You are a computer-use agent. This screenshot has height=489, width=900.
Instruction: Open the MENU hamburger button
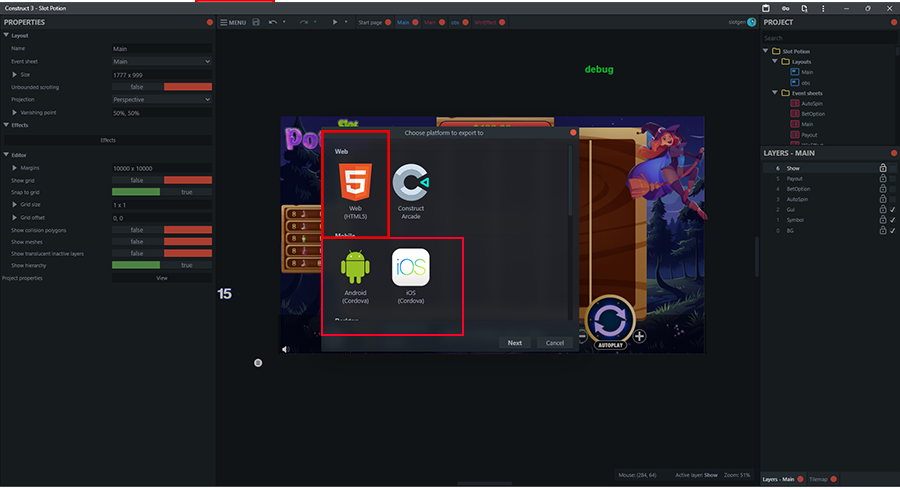point(233,22)
